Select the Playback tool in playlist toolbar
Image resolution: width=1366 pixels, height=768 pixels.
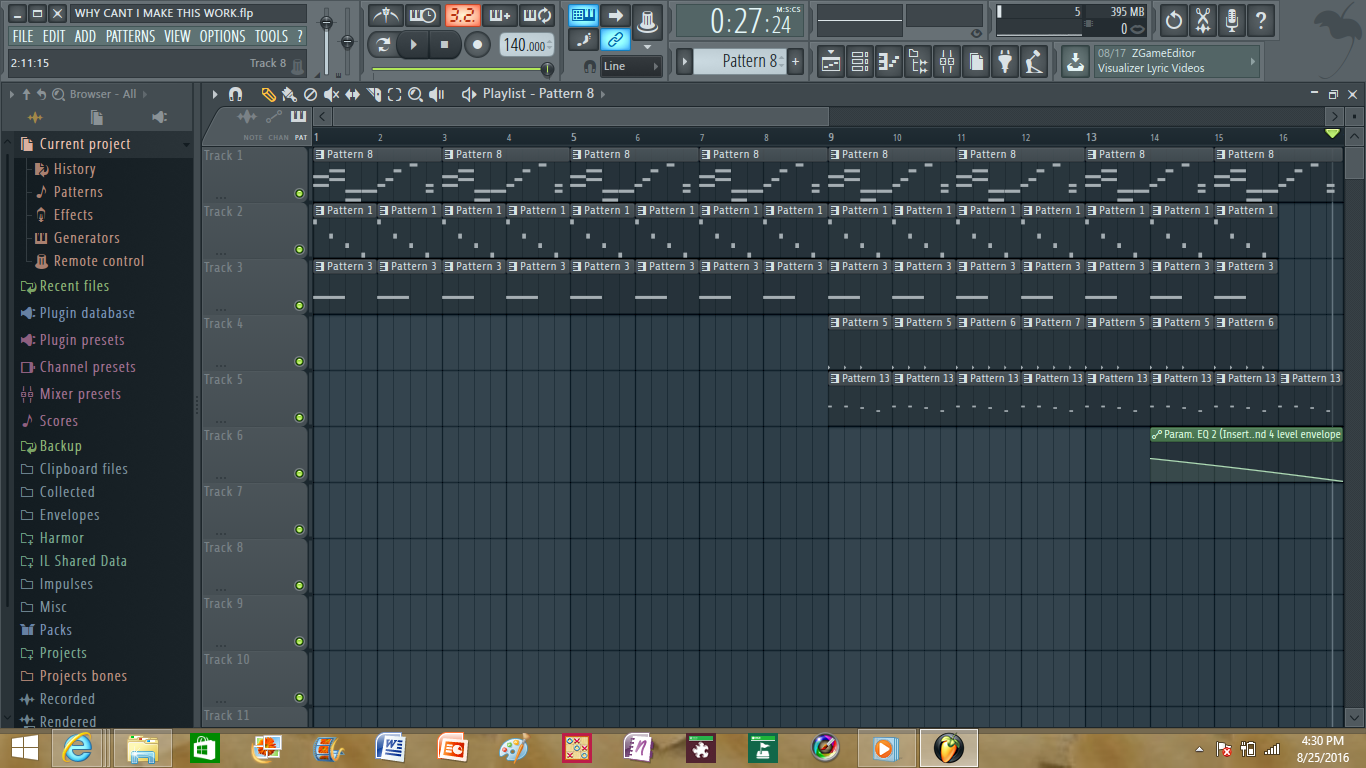coord(437,94)
